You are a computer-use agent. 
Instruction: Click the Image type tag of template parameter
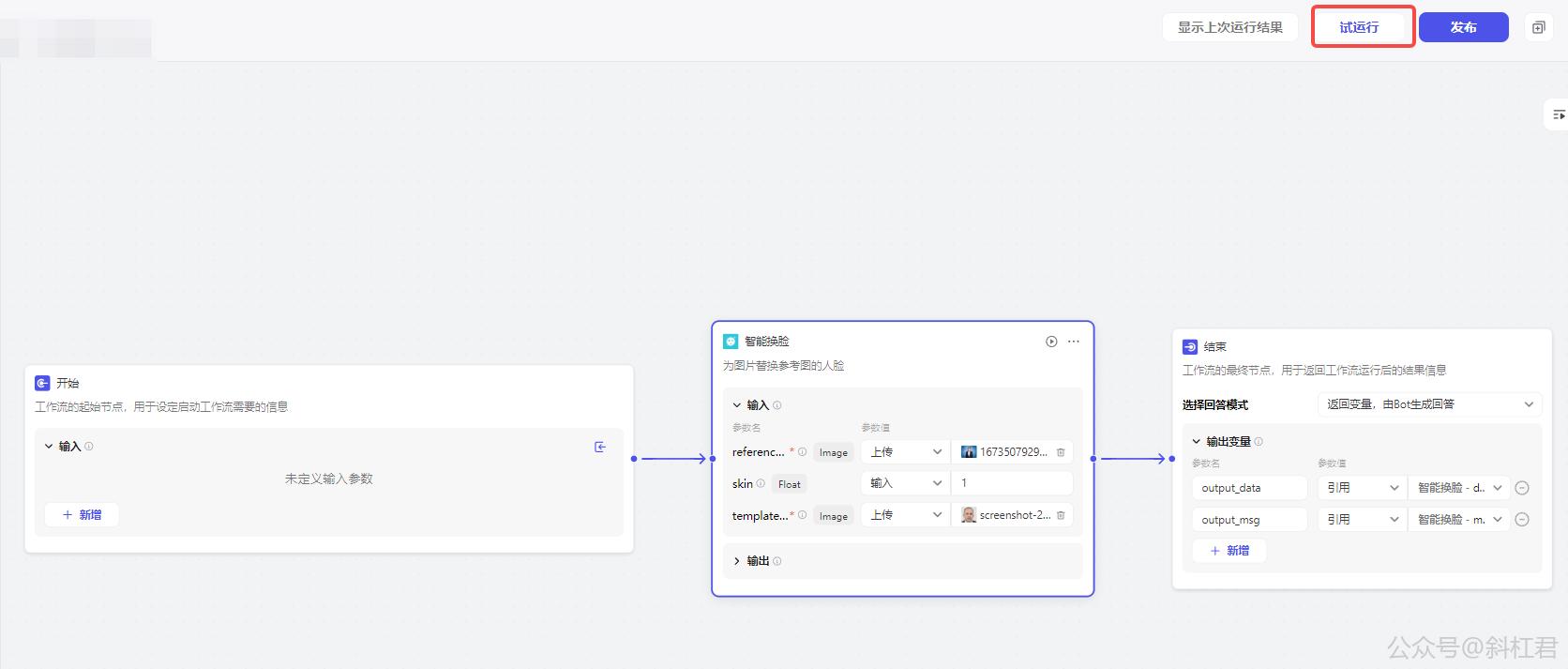click(x=833, y=516)
